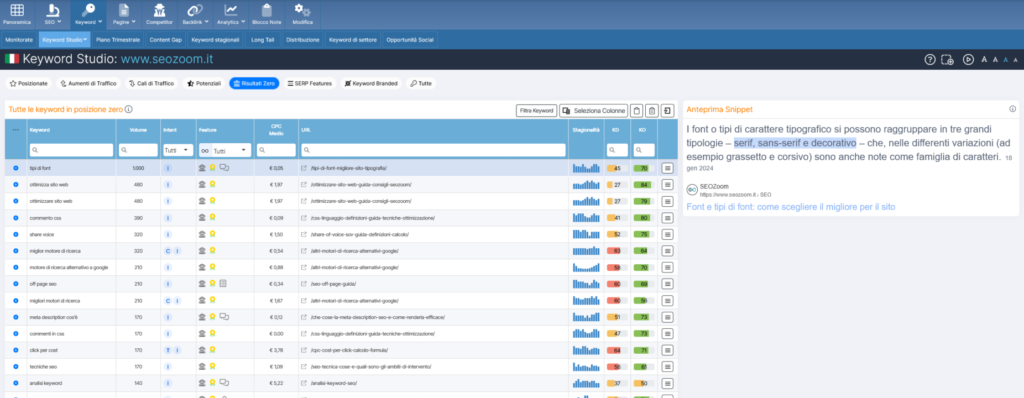Open external link icon for /analisi-keyword-seo/
1024x398 pixels.
pos(303,383)
